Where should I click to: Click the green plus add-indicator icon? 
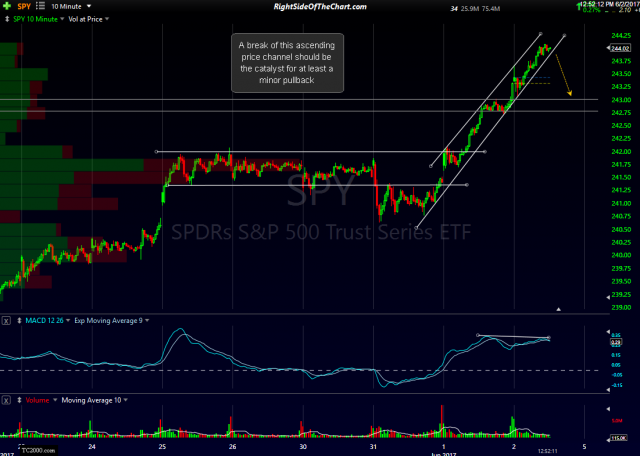7,6
